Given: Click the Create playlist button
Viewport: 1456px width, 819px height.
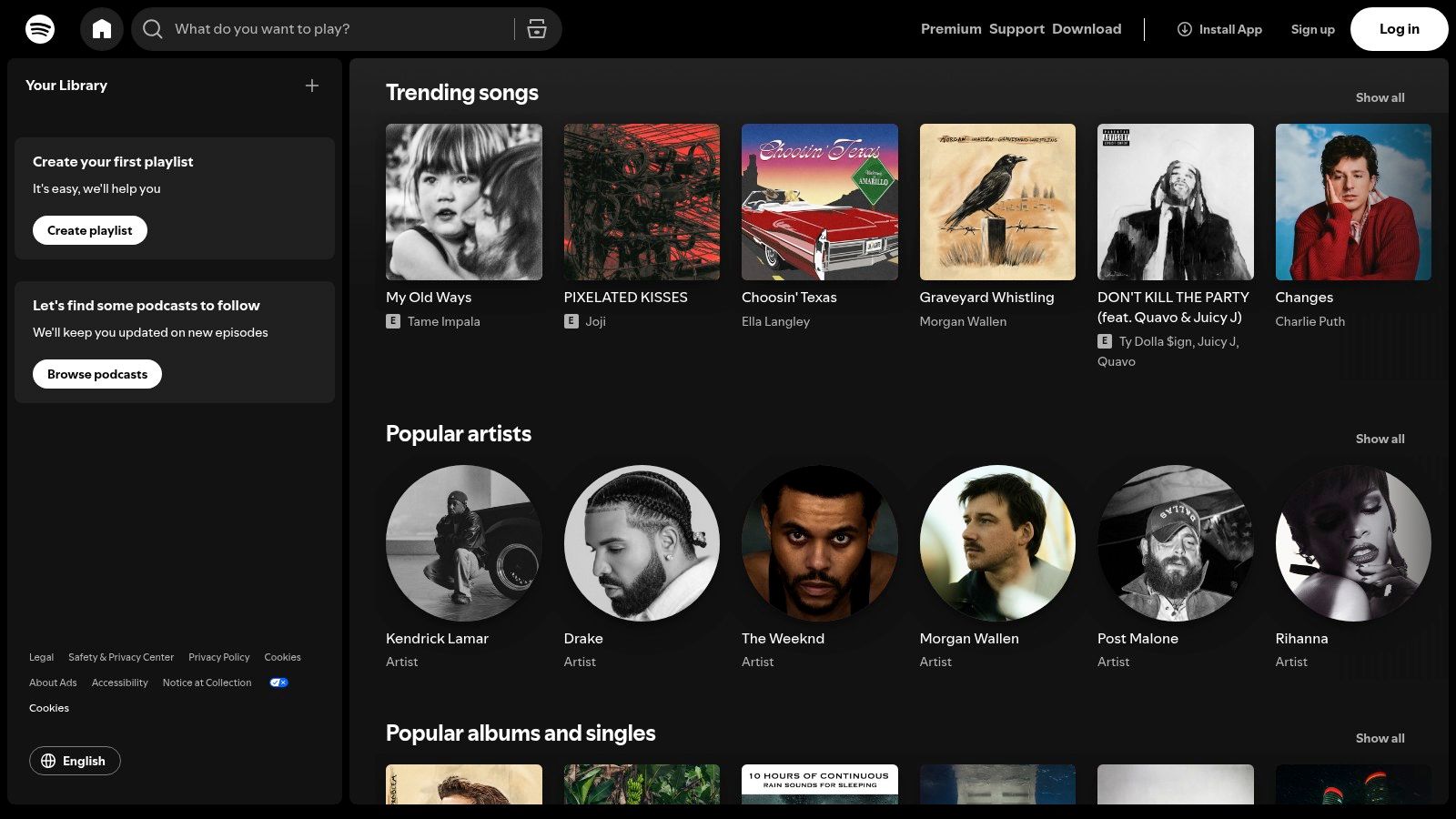Looking at the screenshot, I should coord(90,230).
